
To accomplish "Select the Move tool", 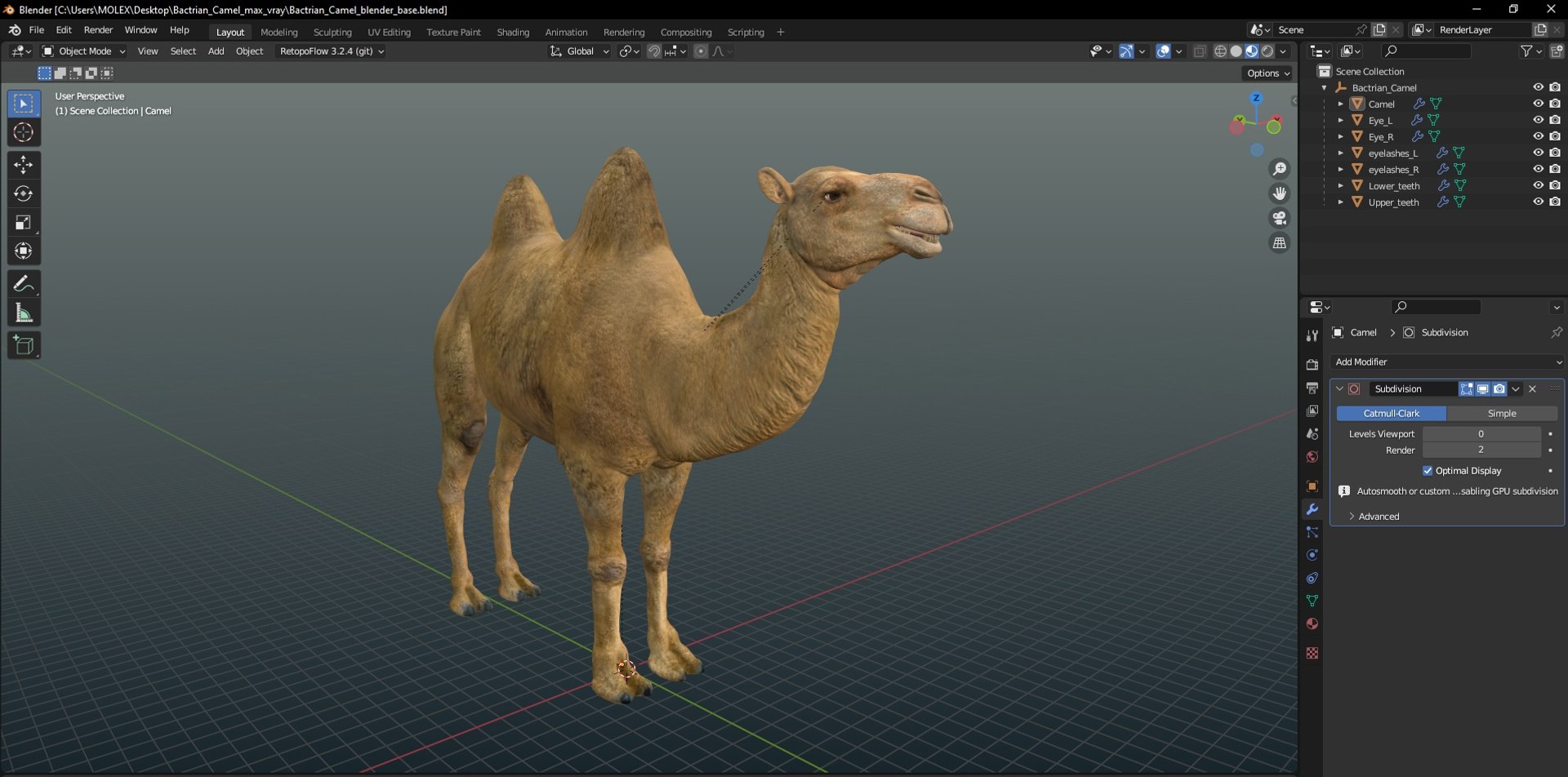I will [x=23, y=165].
